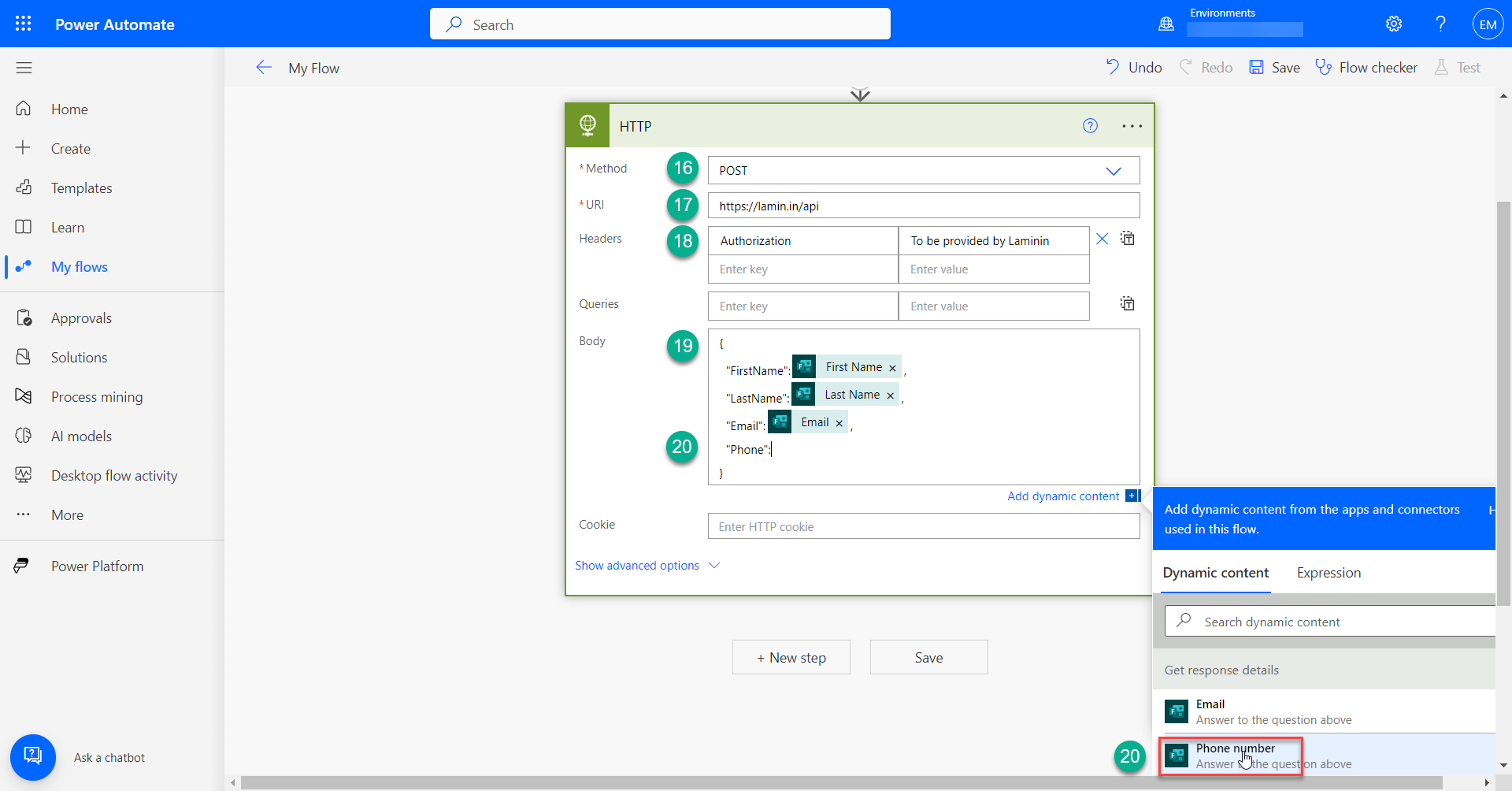Click the Authorization header key field
1512x791 pixels.
pos(802,241)
